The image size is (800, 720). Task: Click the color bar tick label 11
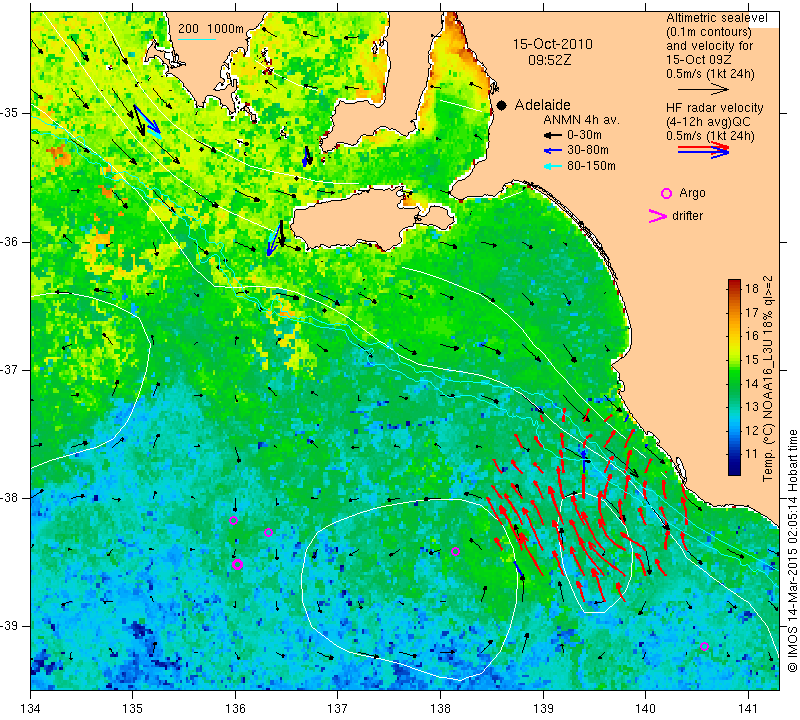coord(752,454)
